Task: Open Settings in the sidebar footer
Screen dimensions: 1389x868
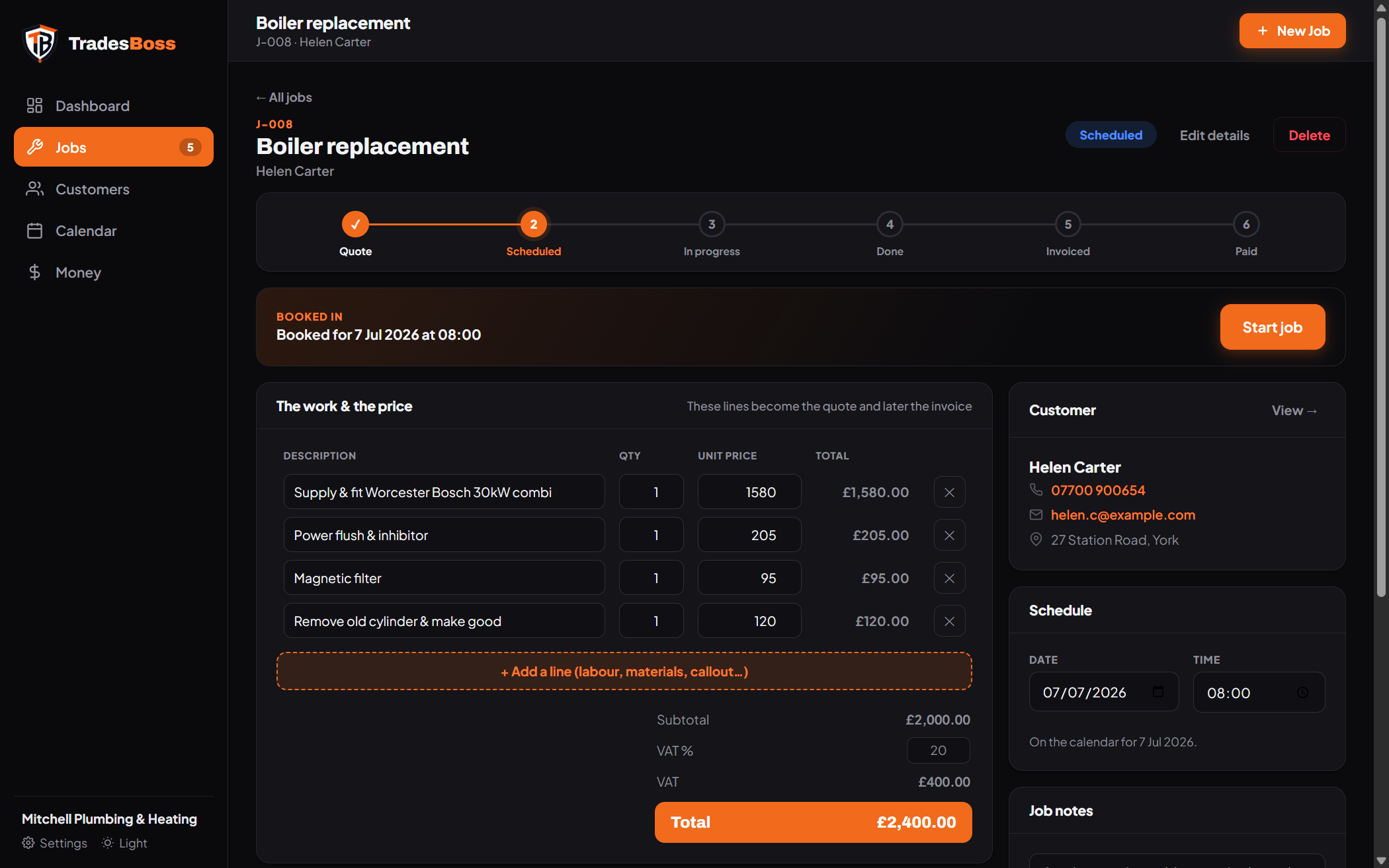Action: pyautogui.click(x=55, y=843)
